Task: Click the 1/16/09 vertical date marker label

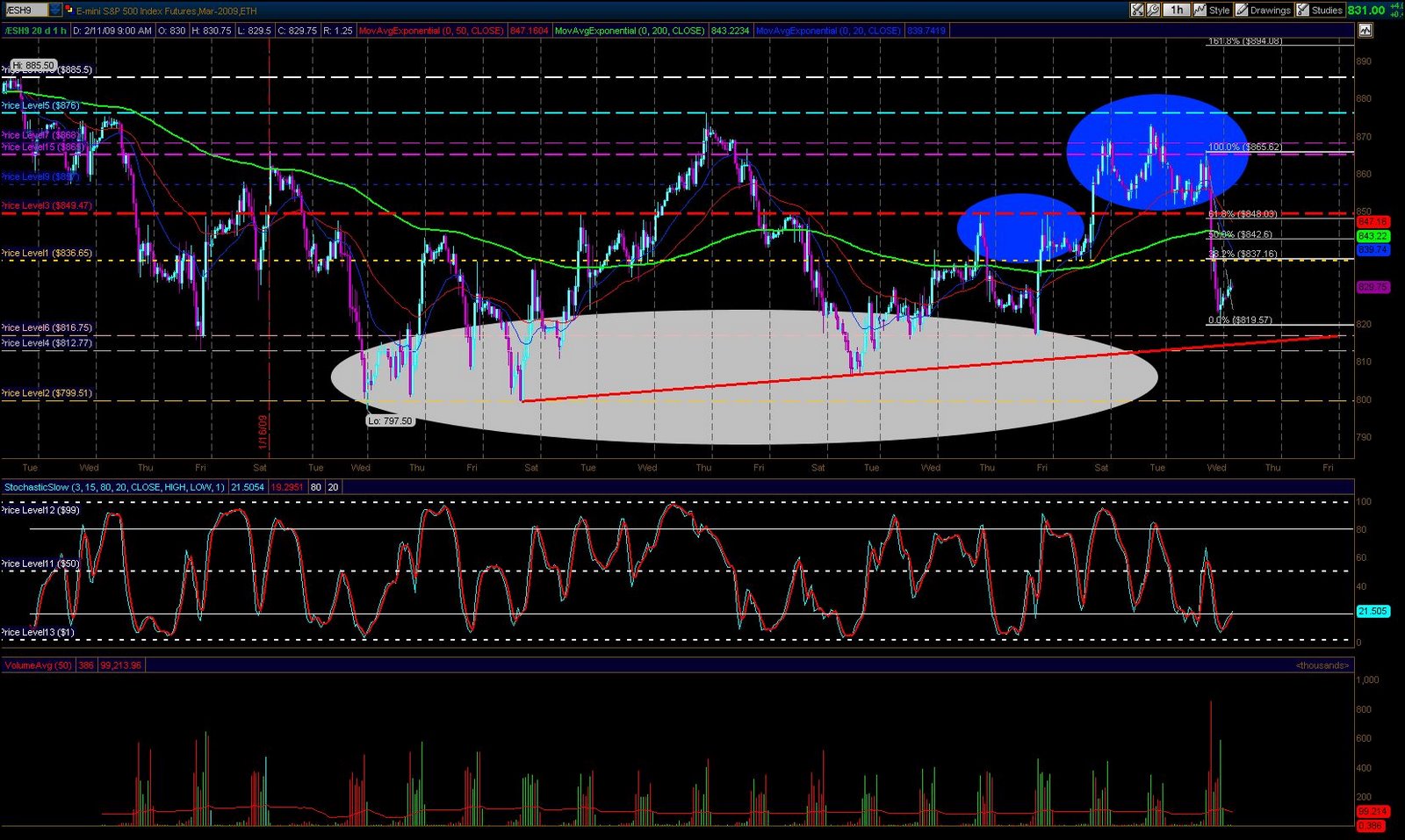Action: [262, 432]
